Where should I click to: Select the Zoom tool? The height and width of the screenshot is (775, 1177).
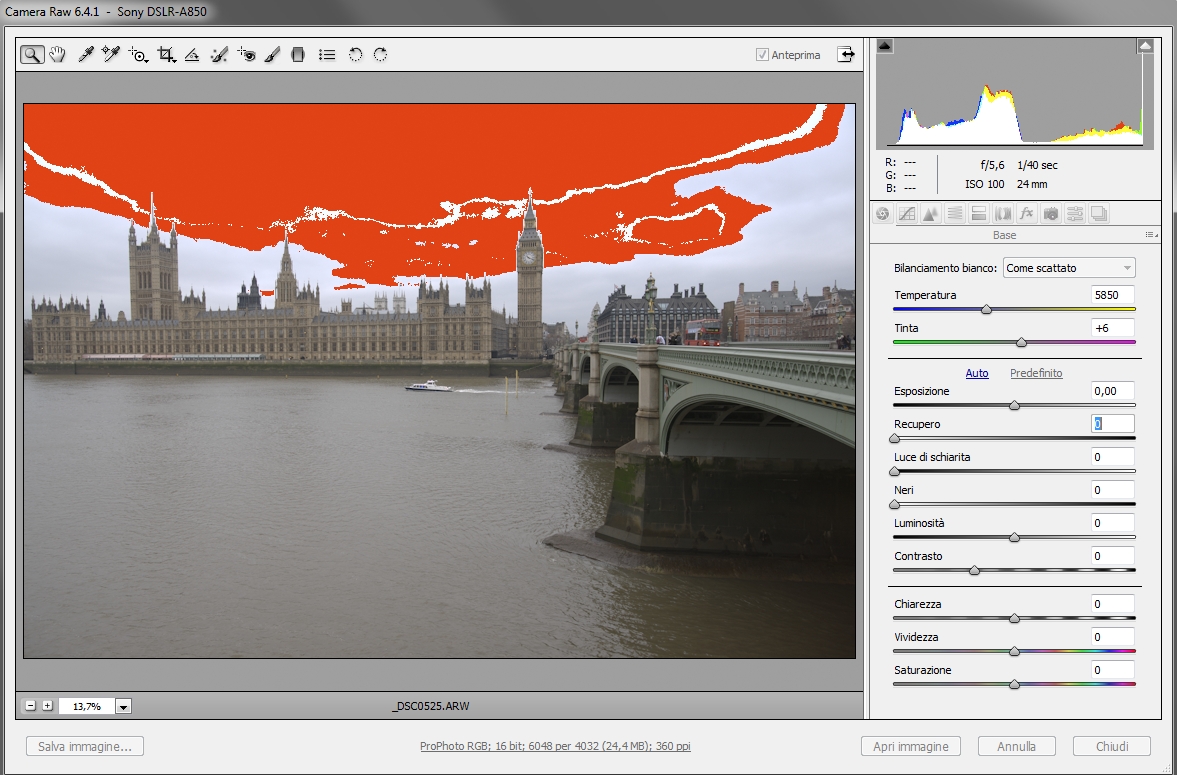[32, 55]
